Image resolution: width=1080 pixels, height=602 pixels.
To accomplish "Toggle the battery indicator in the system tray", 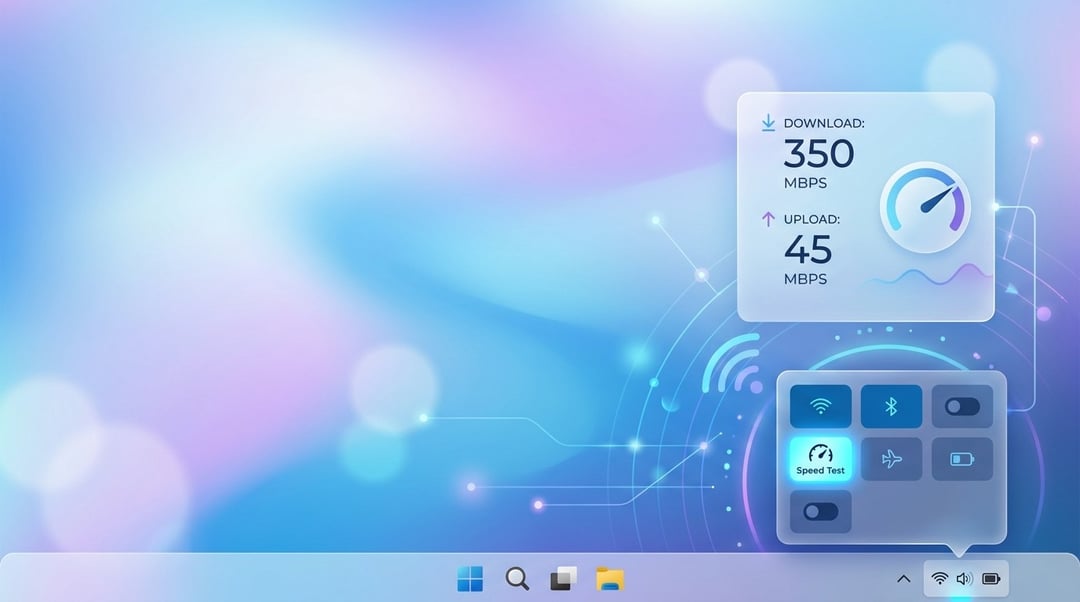I will tap(990, 578).
